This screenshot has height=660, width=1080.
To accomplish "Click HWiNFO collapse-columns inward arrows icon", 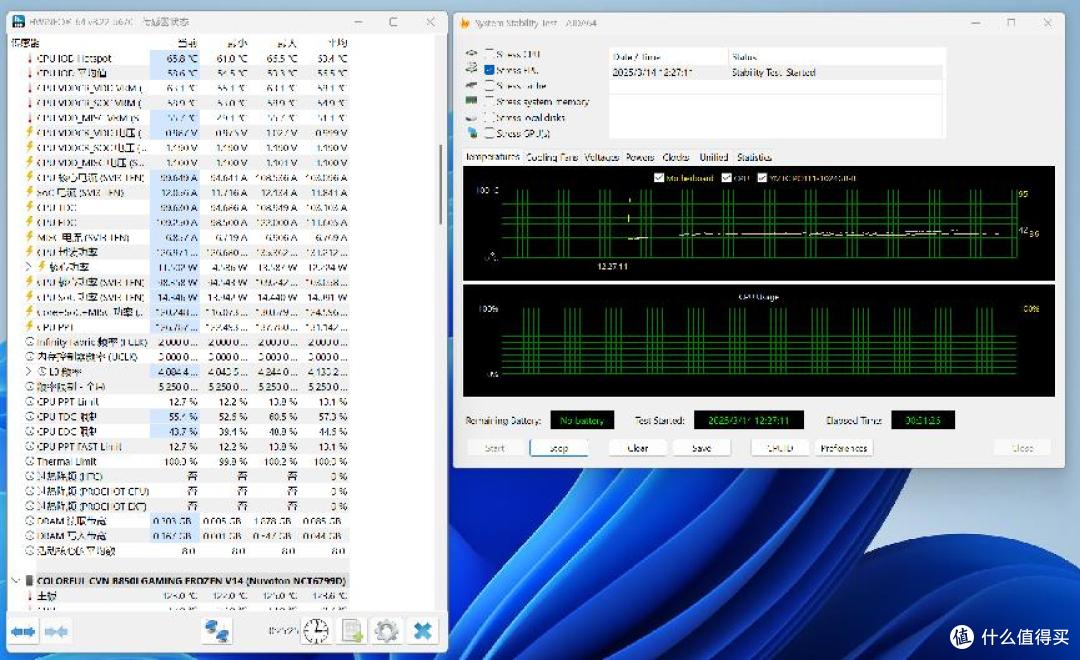I will click(56, 631).
